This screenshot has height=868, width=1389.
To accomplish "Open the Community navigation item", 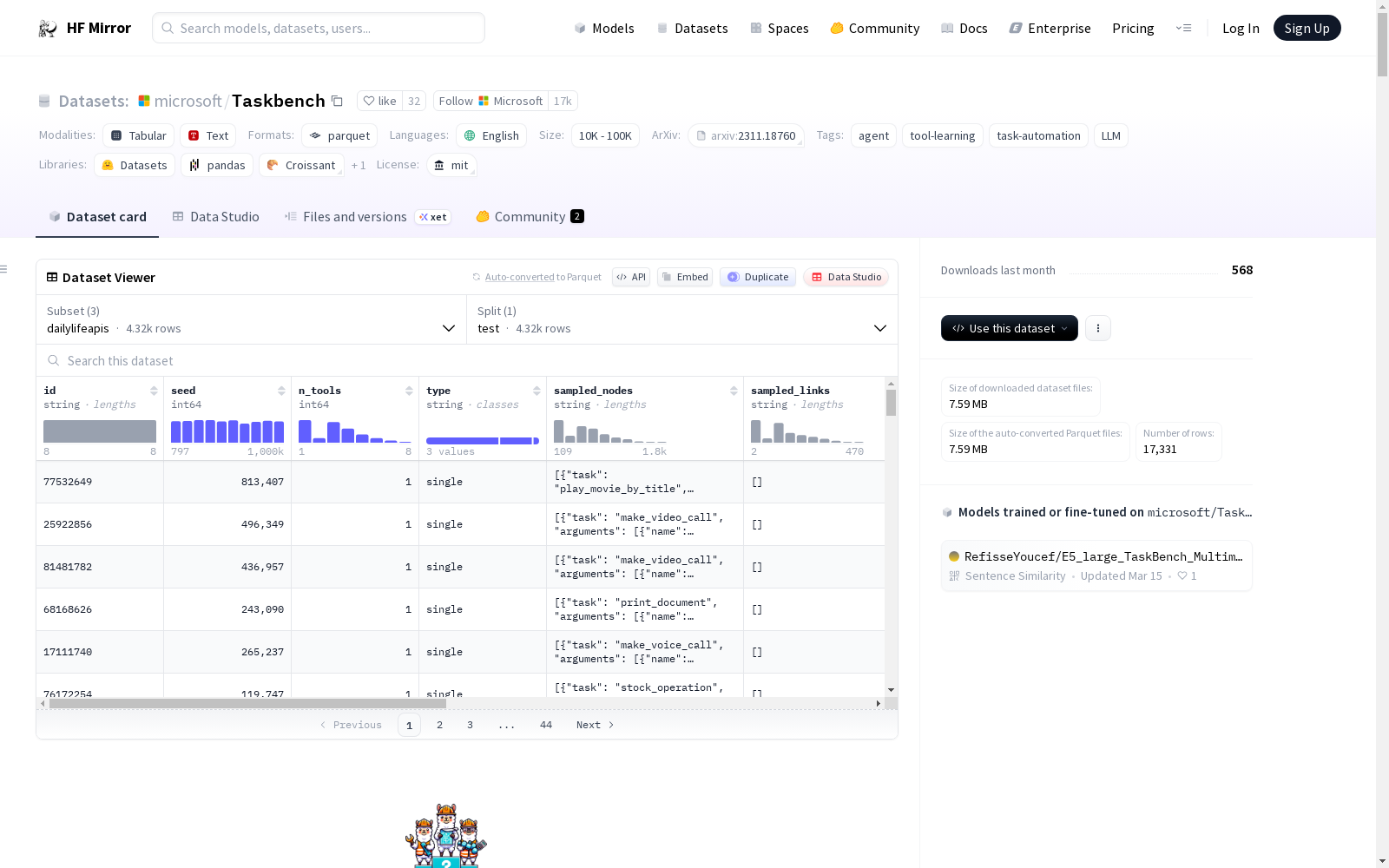I will (874, 28).
